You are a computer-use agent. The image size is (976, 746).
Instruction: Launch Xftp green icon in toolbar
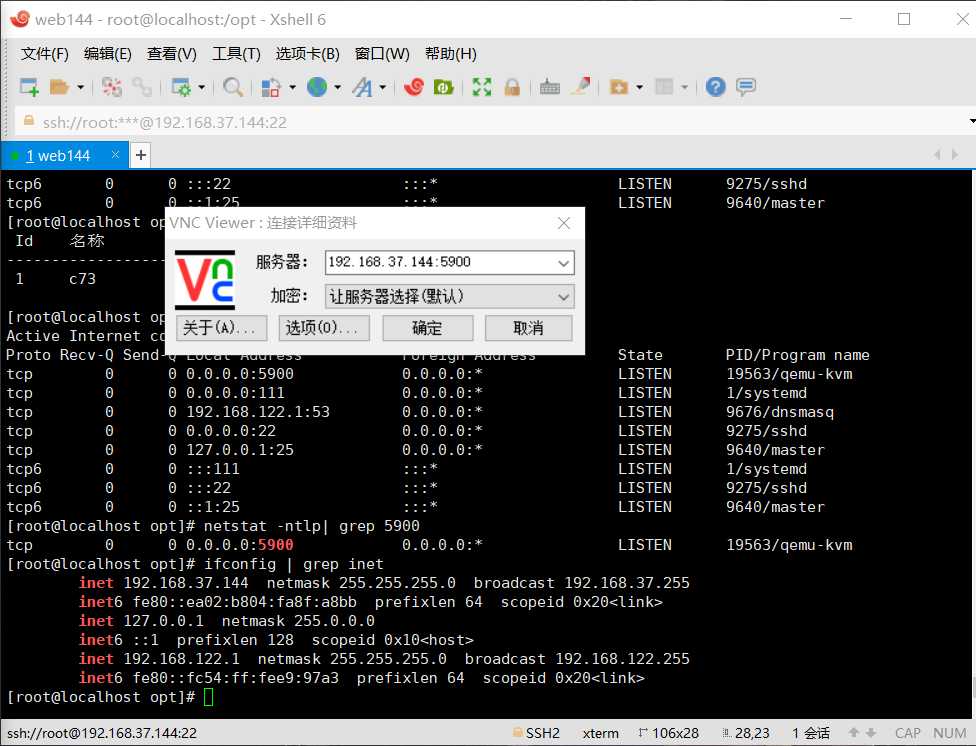443,87
